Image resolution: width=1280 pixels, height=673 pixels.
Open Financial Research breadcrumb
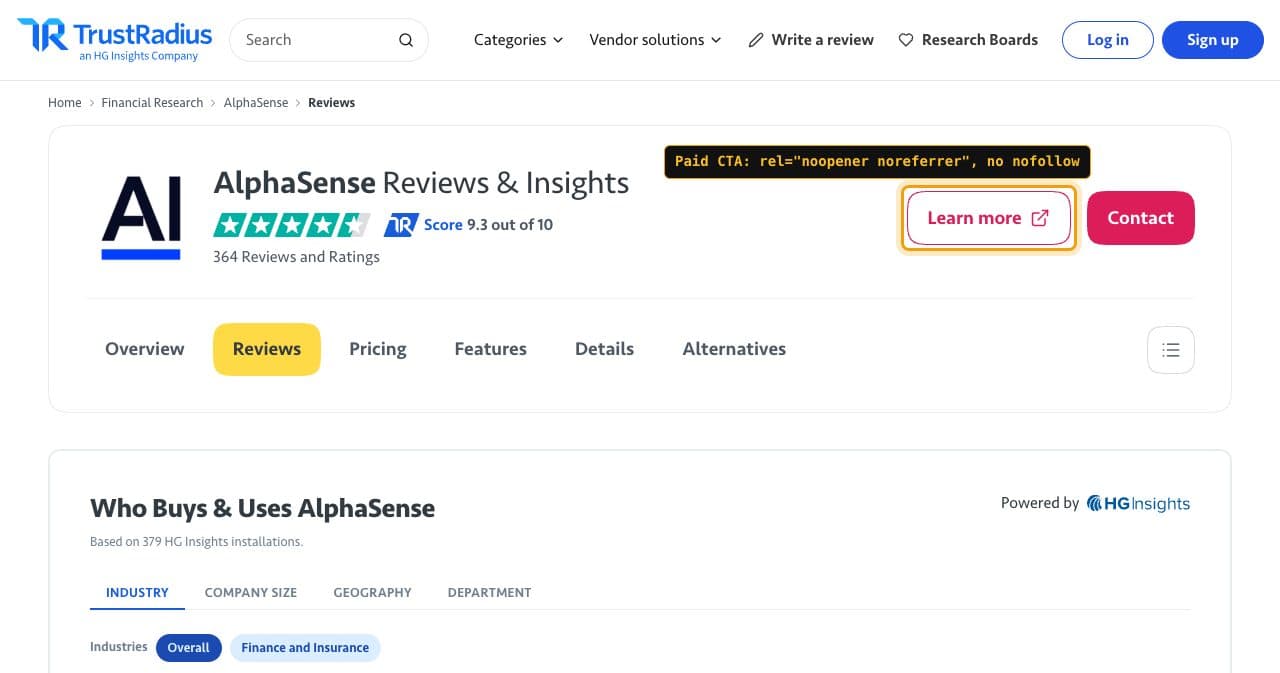tap(152, 103)
